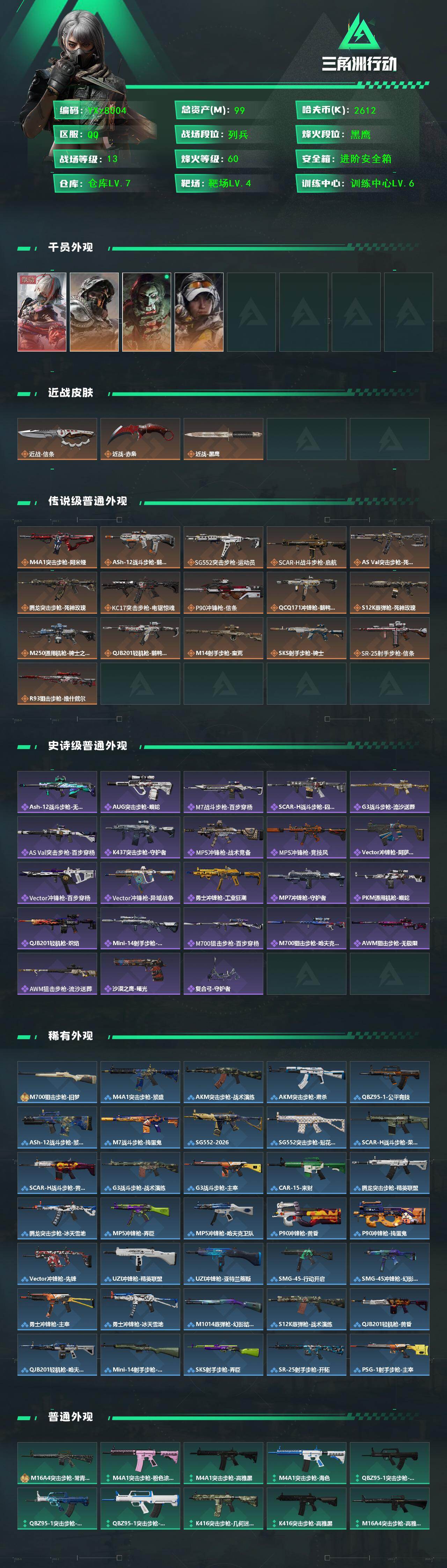Open the AUG突击步枪-蛾蛇 epic skin

point(140,791)
